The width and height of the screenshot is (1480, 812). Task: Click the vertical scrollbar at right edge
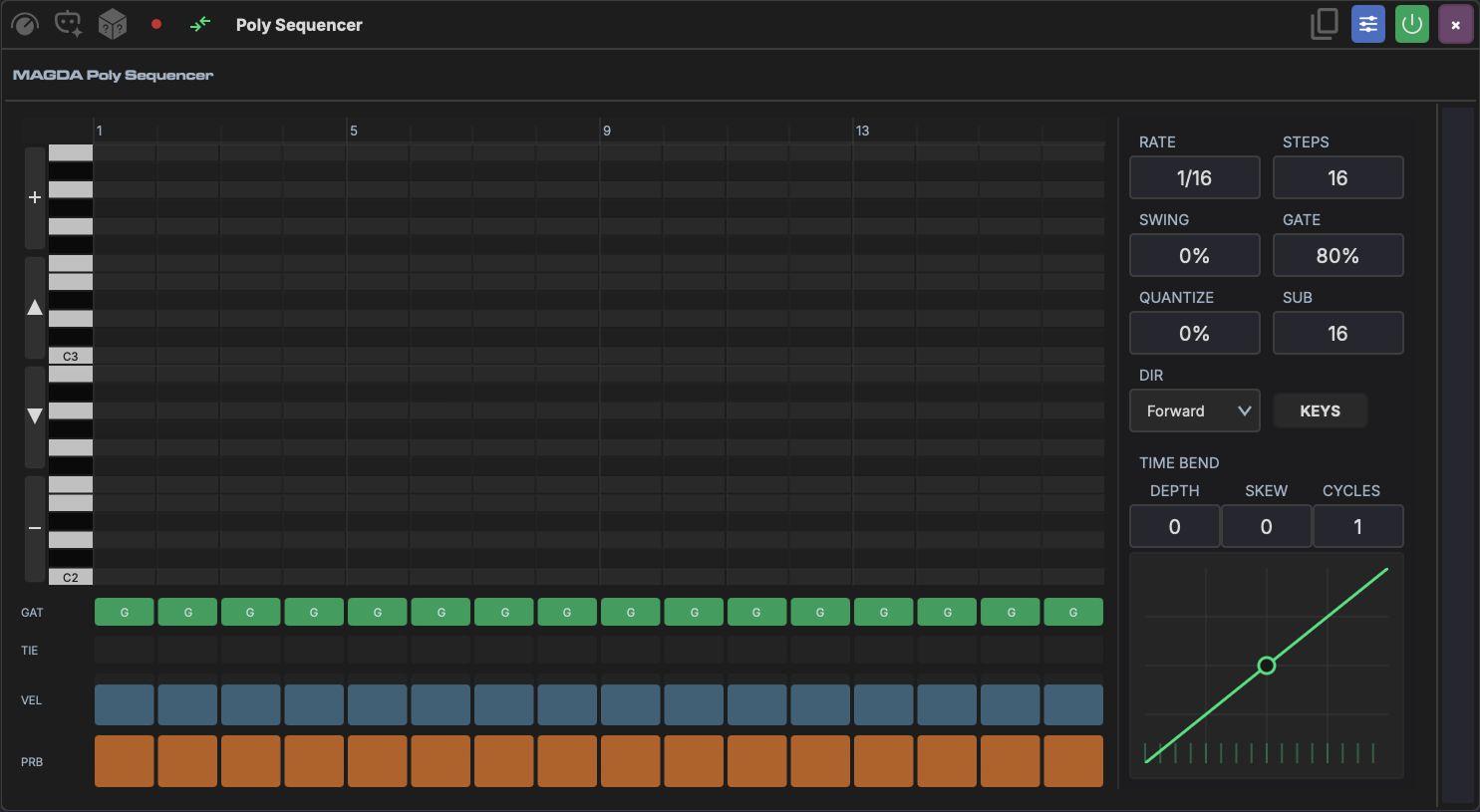pos(1458,454)
